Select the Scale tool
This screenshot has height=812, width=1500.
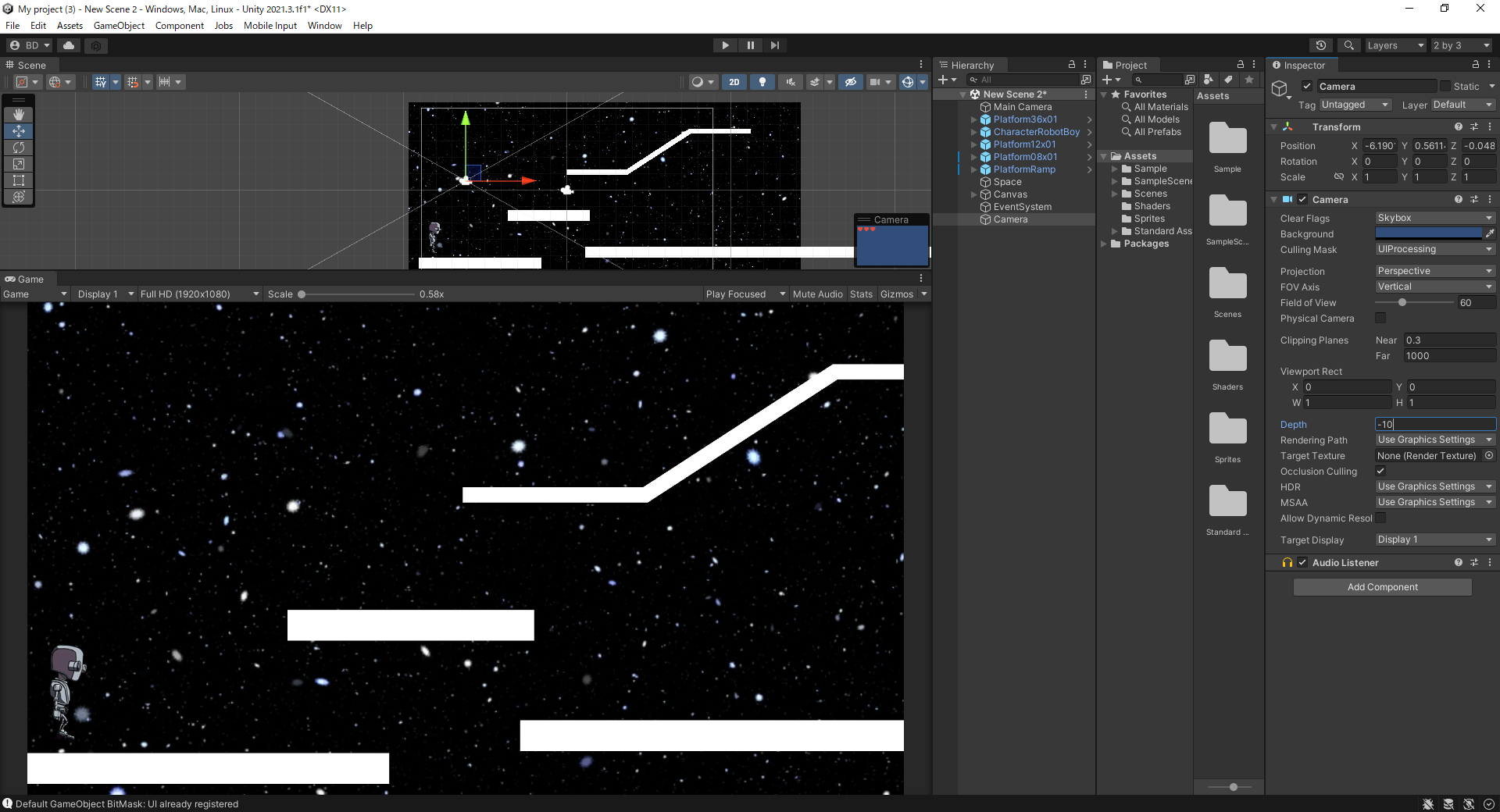[x=19, y=164]
